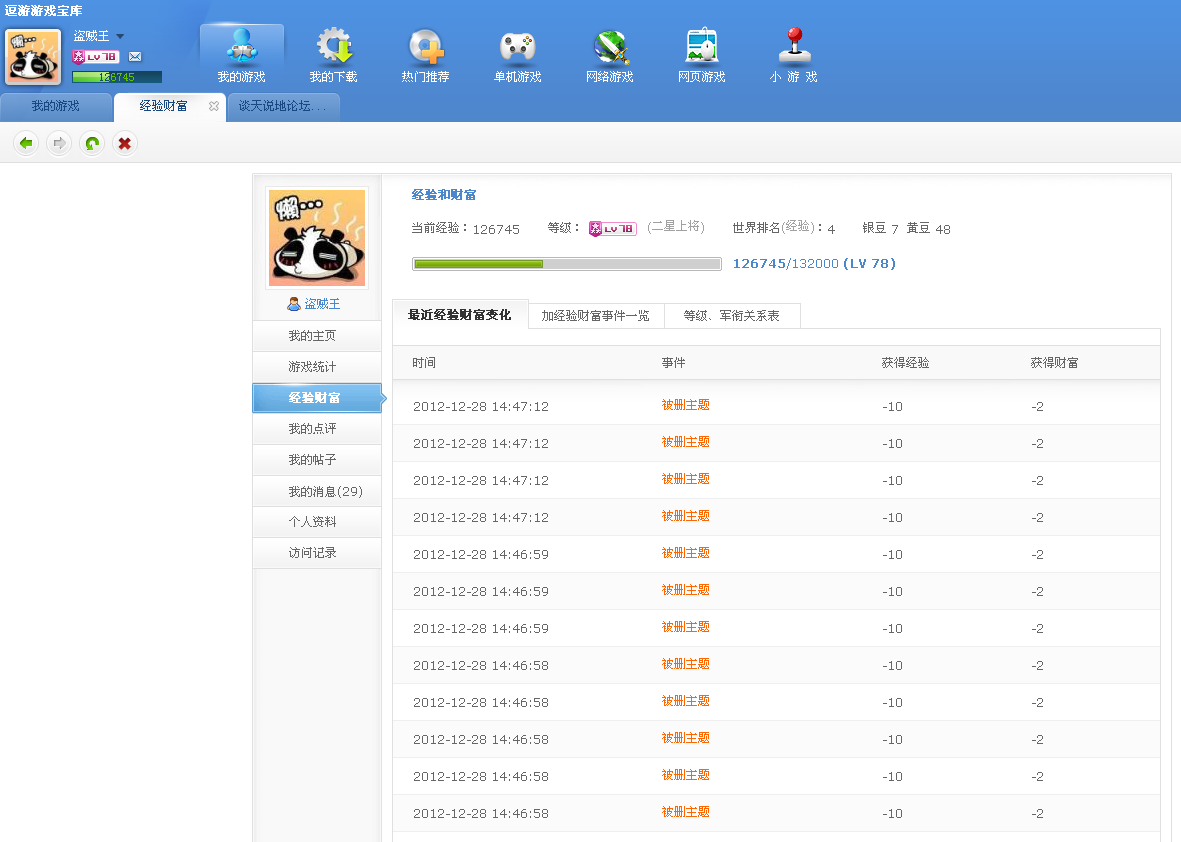Screen dimensions: 1181x842
Task: Click the 黄豆 48 text
Action: [x=929, y=228]
